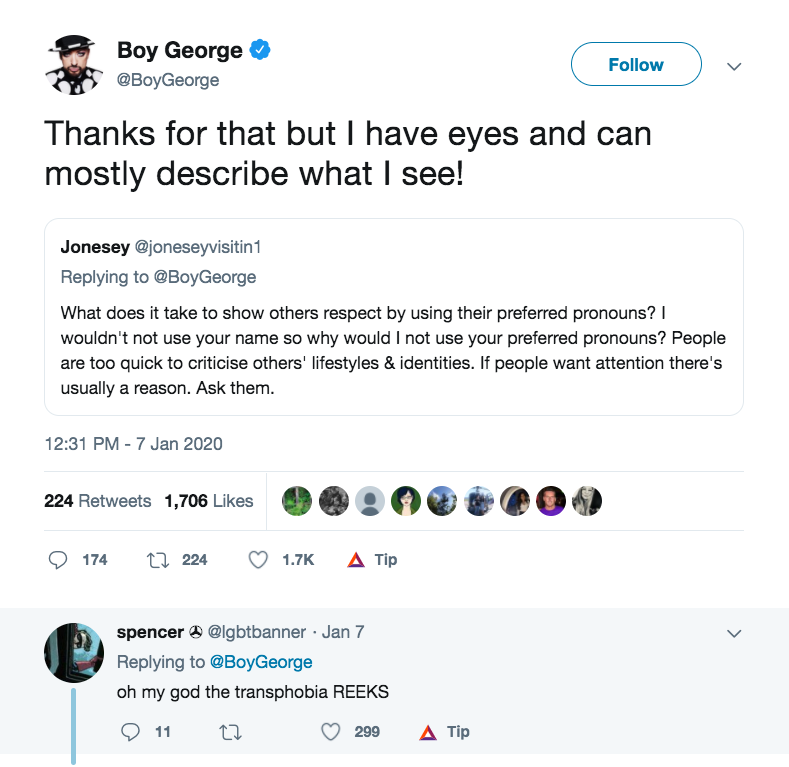Reply to spencer's tweet

pos(130,732)
